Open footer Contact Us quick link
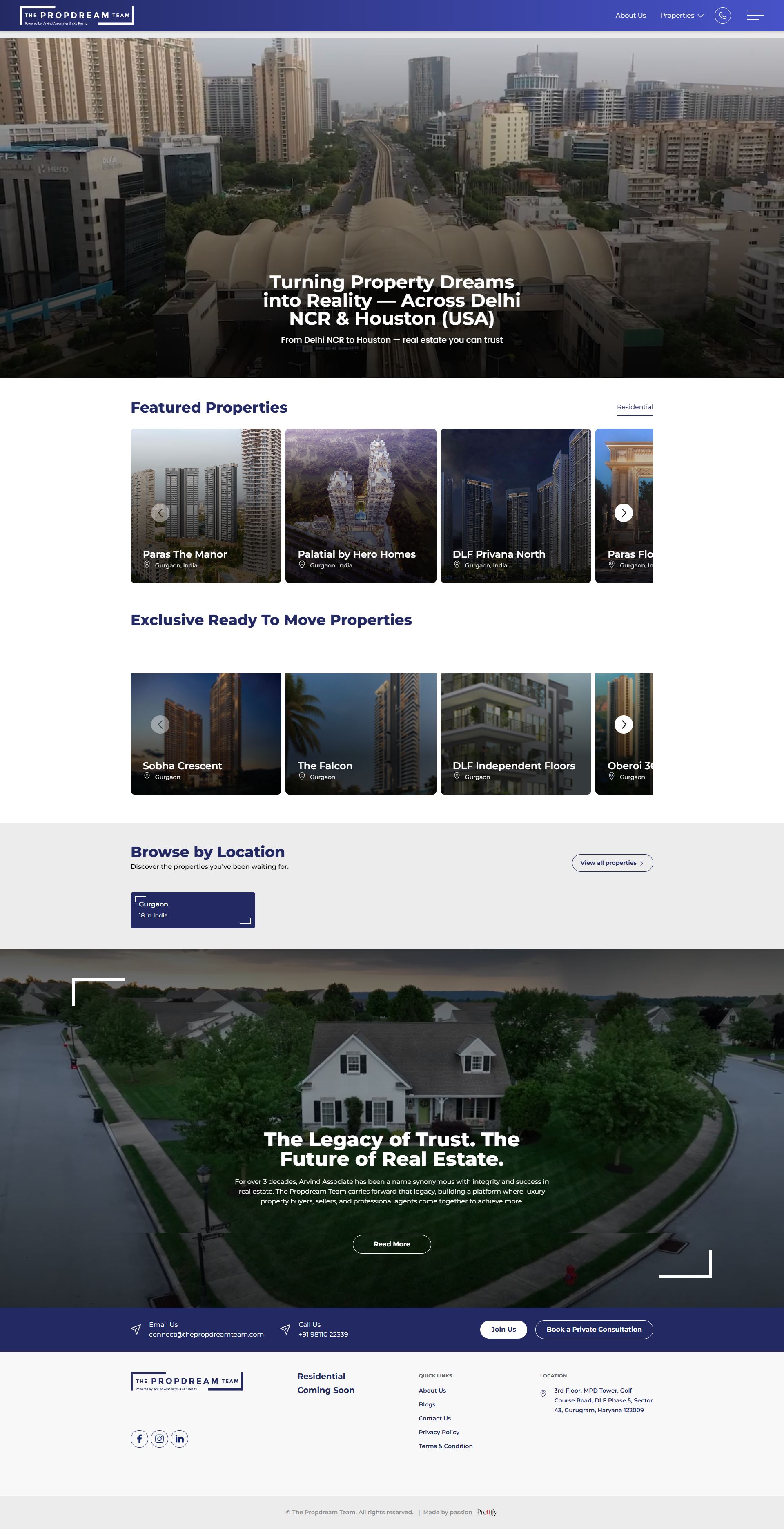Screen dimensions: 784x1529 434,1419
